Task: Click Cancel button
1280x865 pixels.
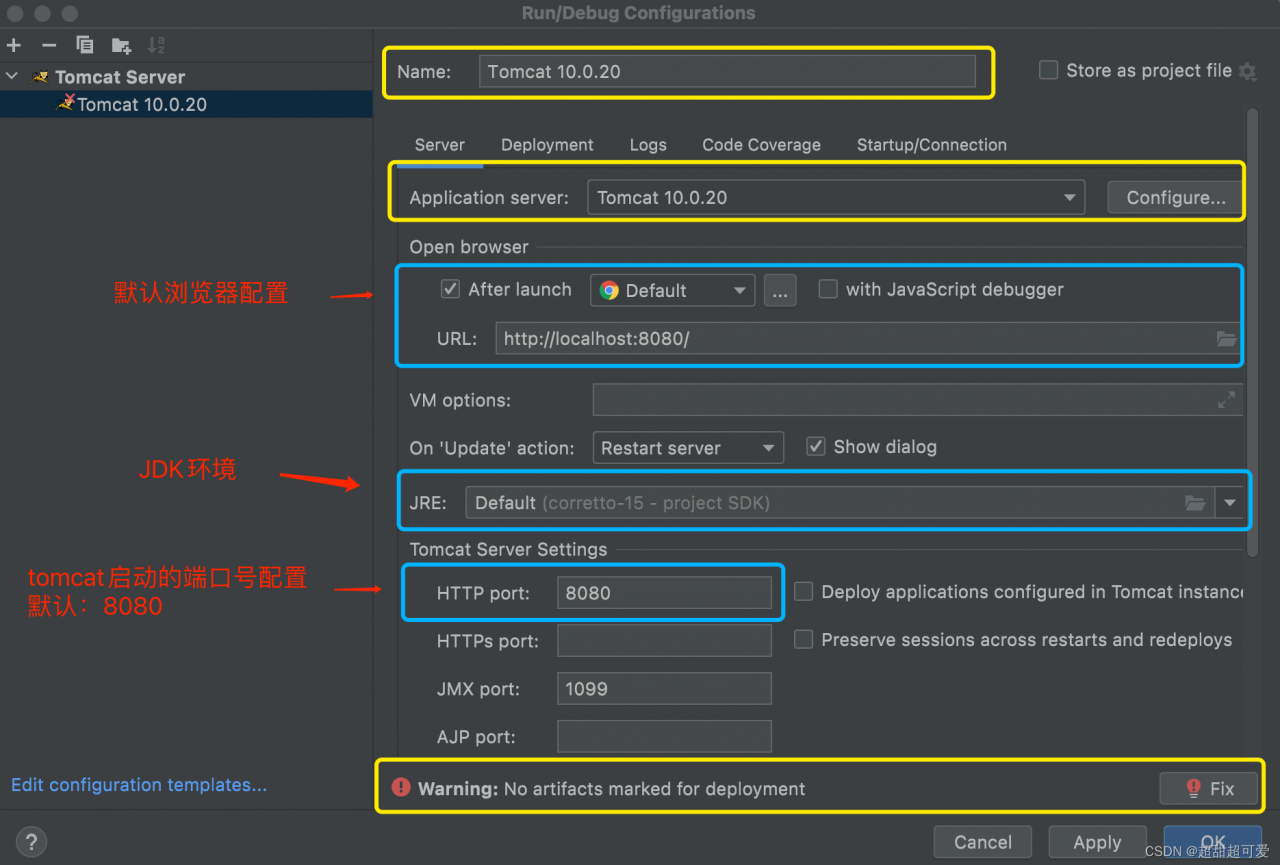Action: point(983,842)
